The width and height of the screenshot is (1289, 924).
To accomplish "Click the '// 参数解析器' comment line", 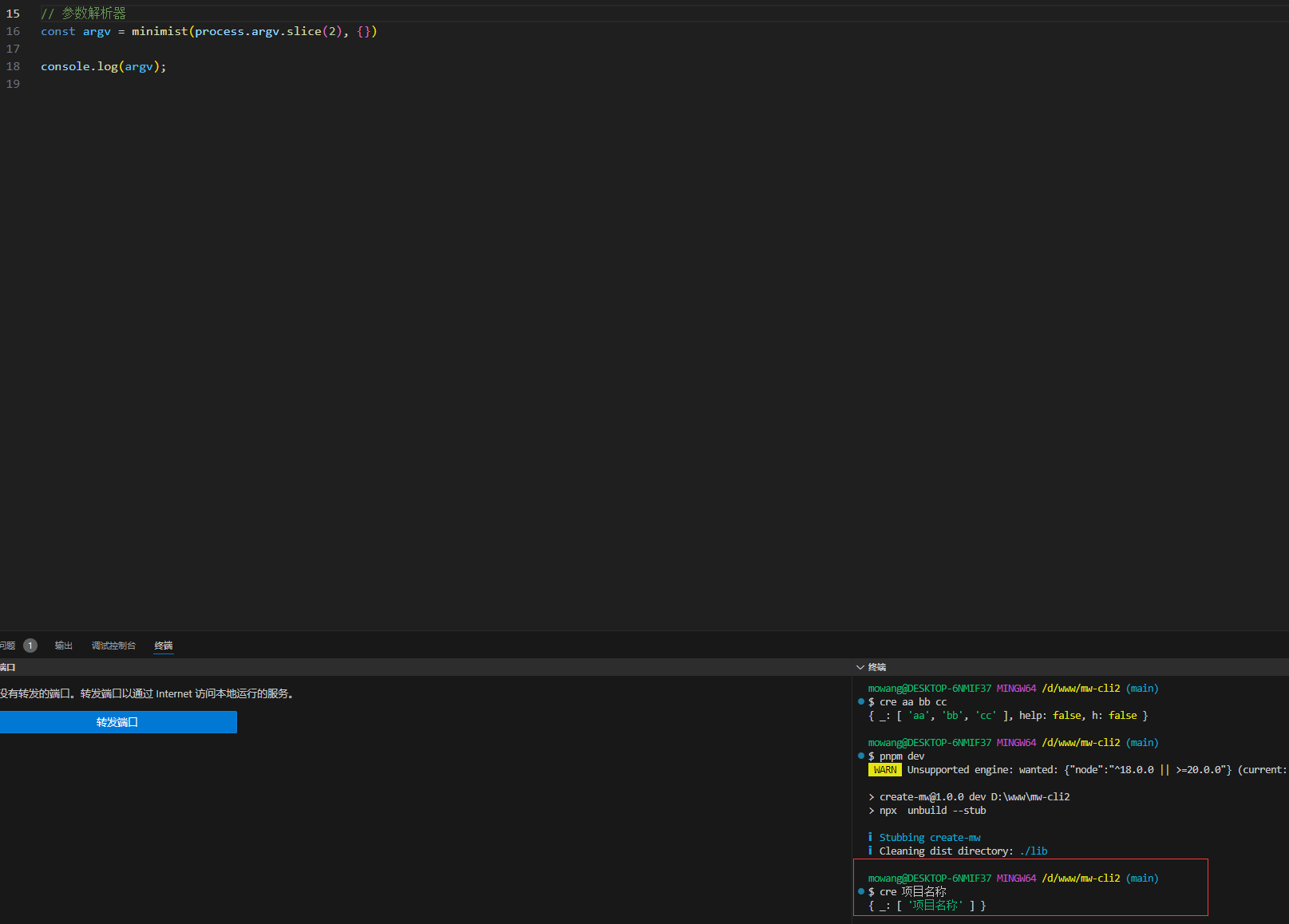I will click(83, 14).
